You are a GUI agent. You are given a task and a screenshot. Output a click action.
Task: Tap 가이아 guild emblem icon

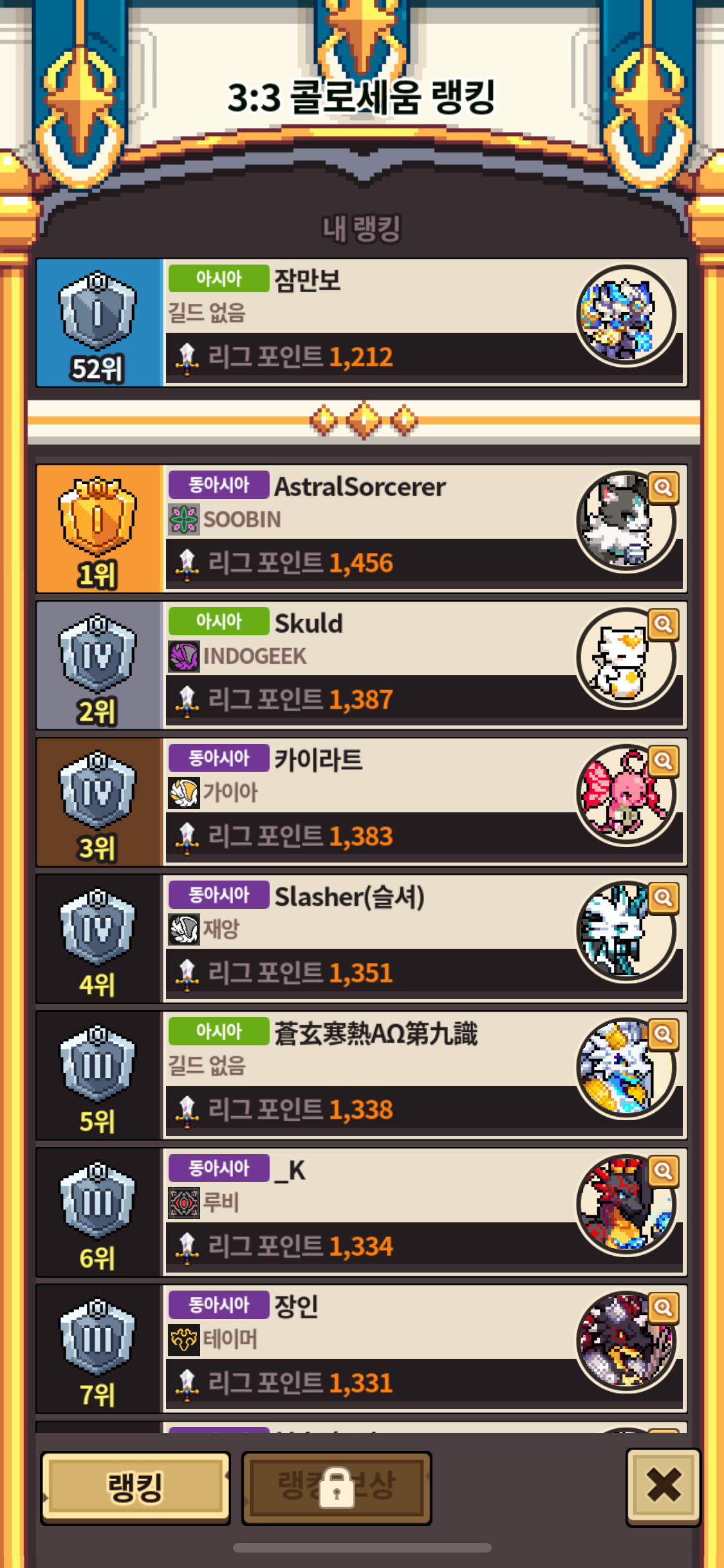coord(184,793)
